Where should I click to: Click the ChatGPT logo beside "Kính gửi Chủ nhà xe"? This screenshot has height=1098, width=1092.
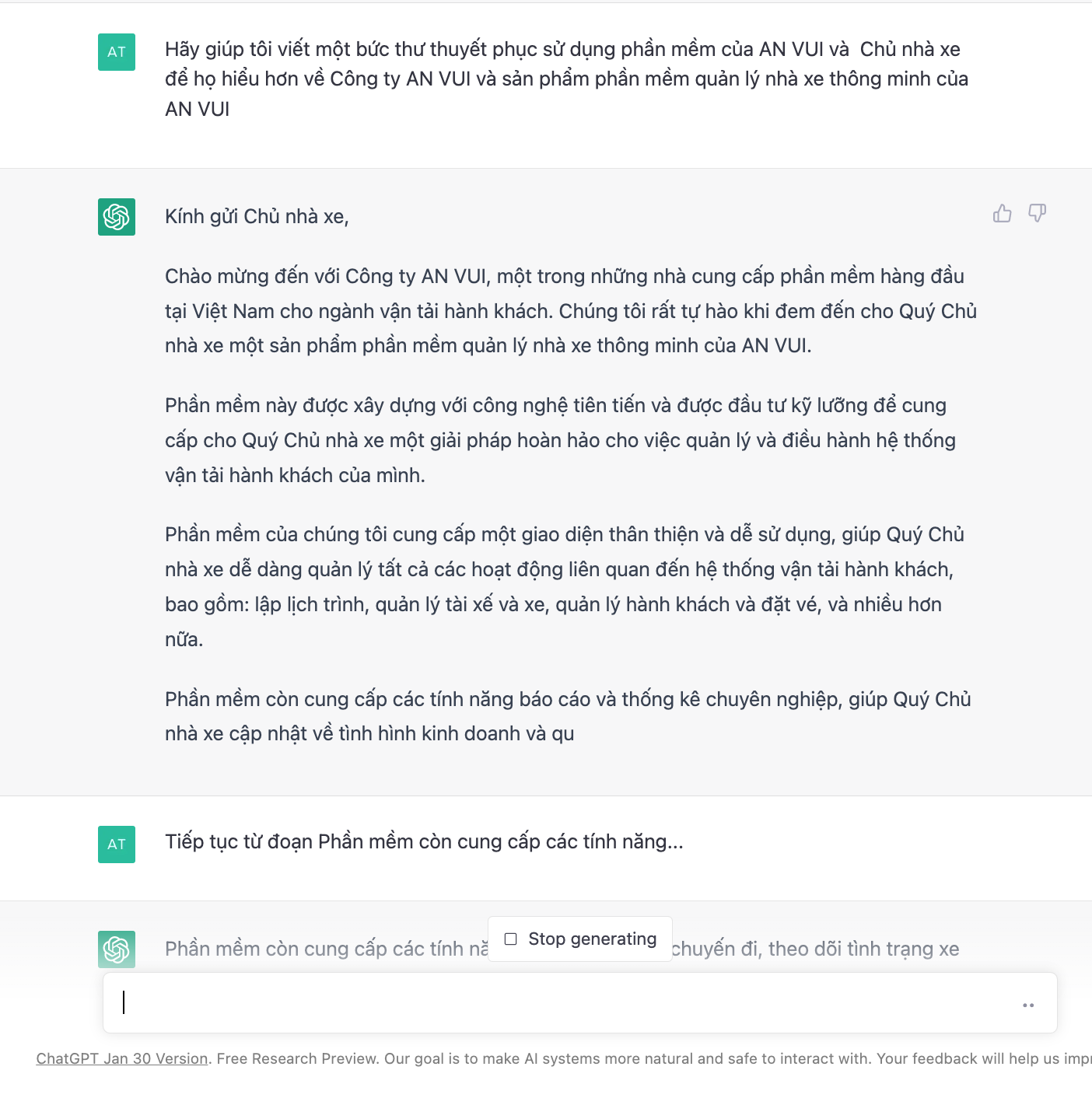pyautogui.click(x=117, y=217)
